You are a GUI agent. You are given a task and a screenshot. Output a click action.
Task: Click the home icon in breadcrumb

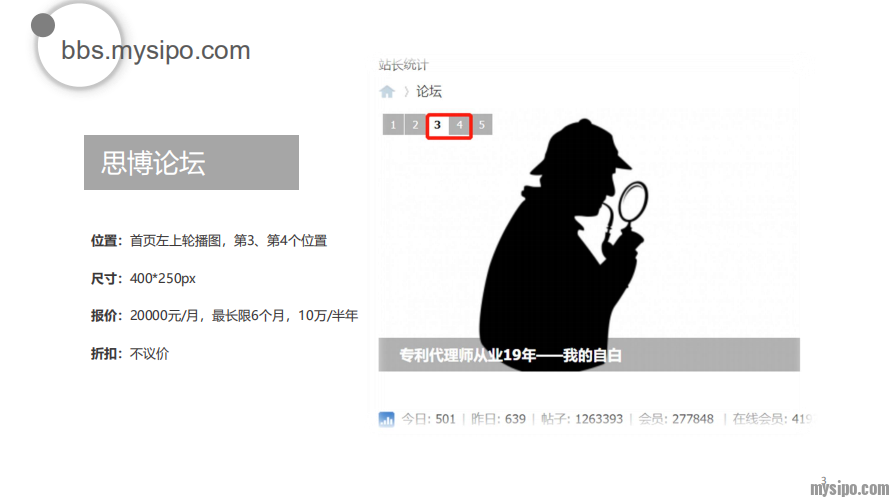387,92
